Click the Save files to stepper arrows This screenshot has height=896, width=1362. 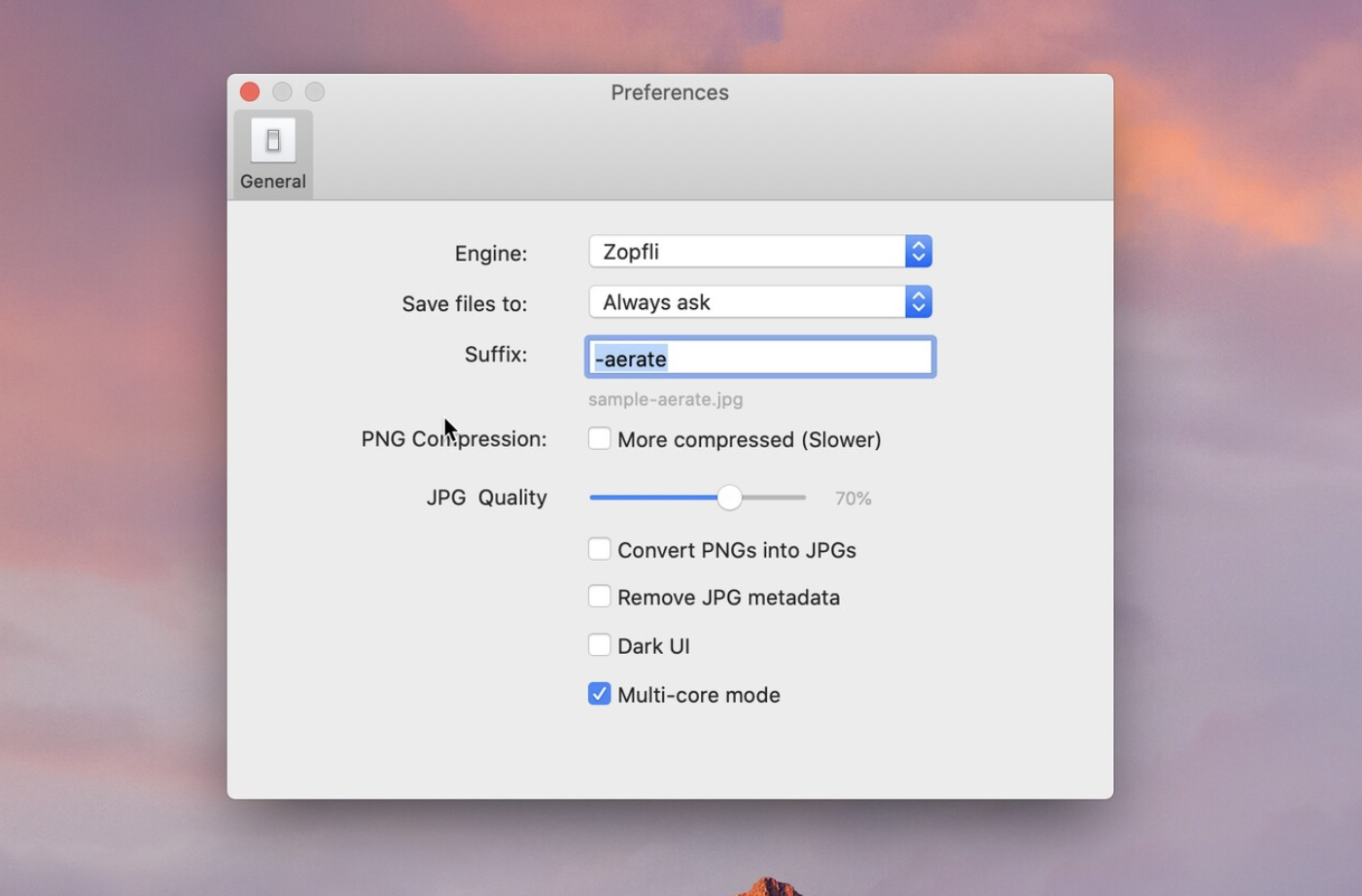[x=917, y=301]
